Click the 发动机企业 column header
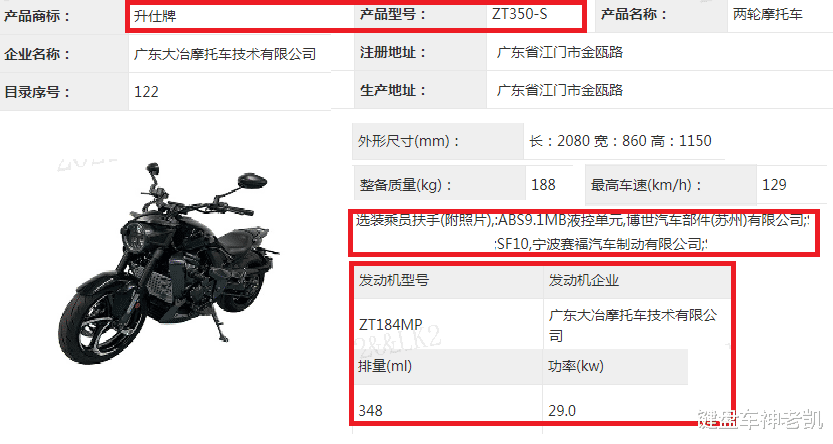 pyautogui.click(x=583, y=280)
